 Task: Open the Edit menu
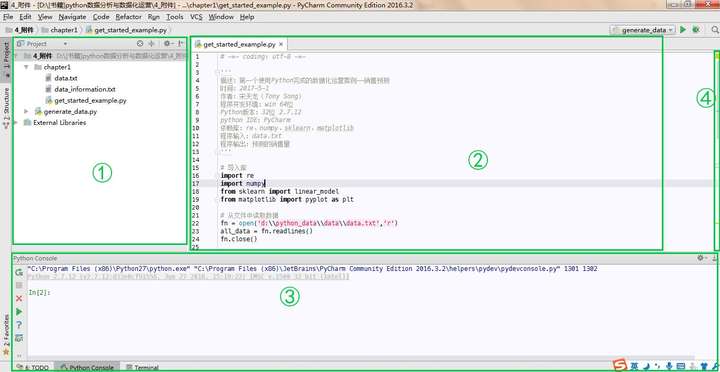tap(25, 17)
